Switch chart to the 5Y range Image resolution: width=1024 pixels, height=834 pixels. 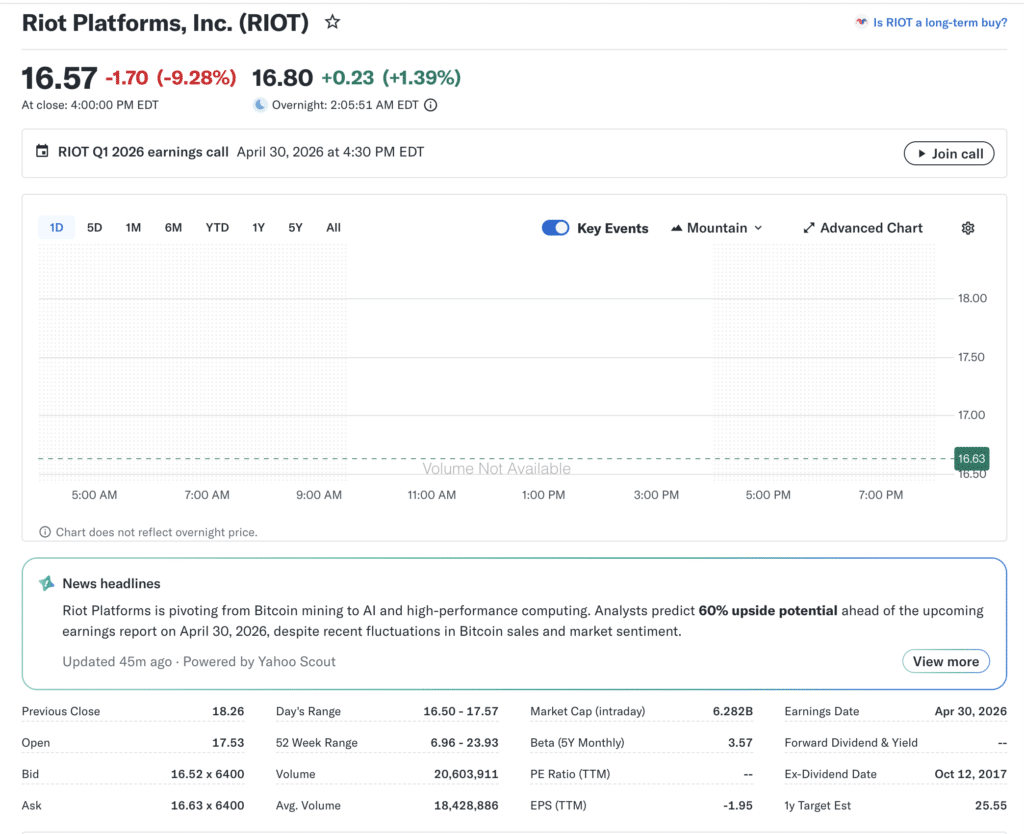pos(295,228)
